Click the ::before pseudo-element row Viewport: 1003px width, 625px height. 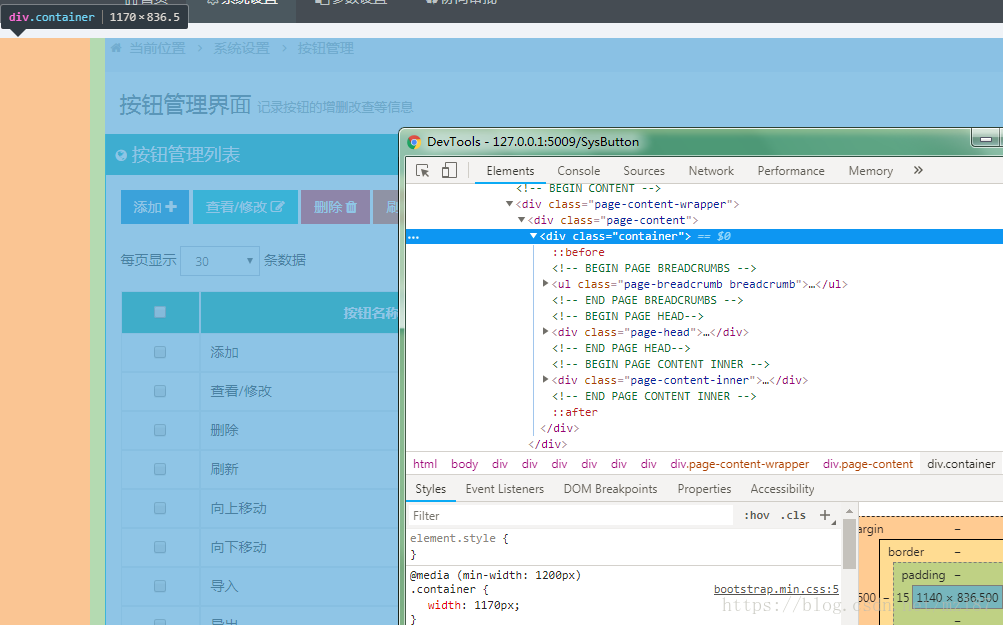pyautogui.click(x=578, y=252)
